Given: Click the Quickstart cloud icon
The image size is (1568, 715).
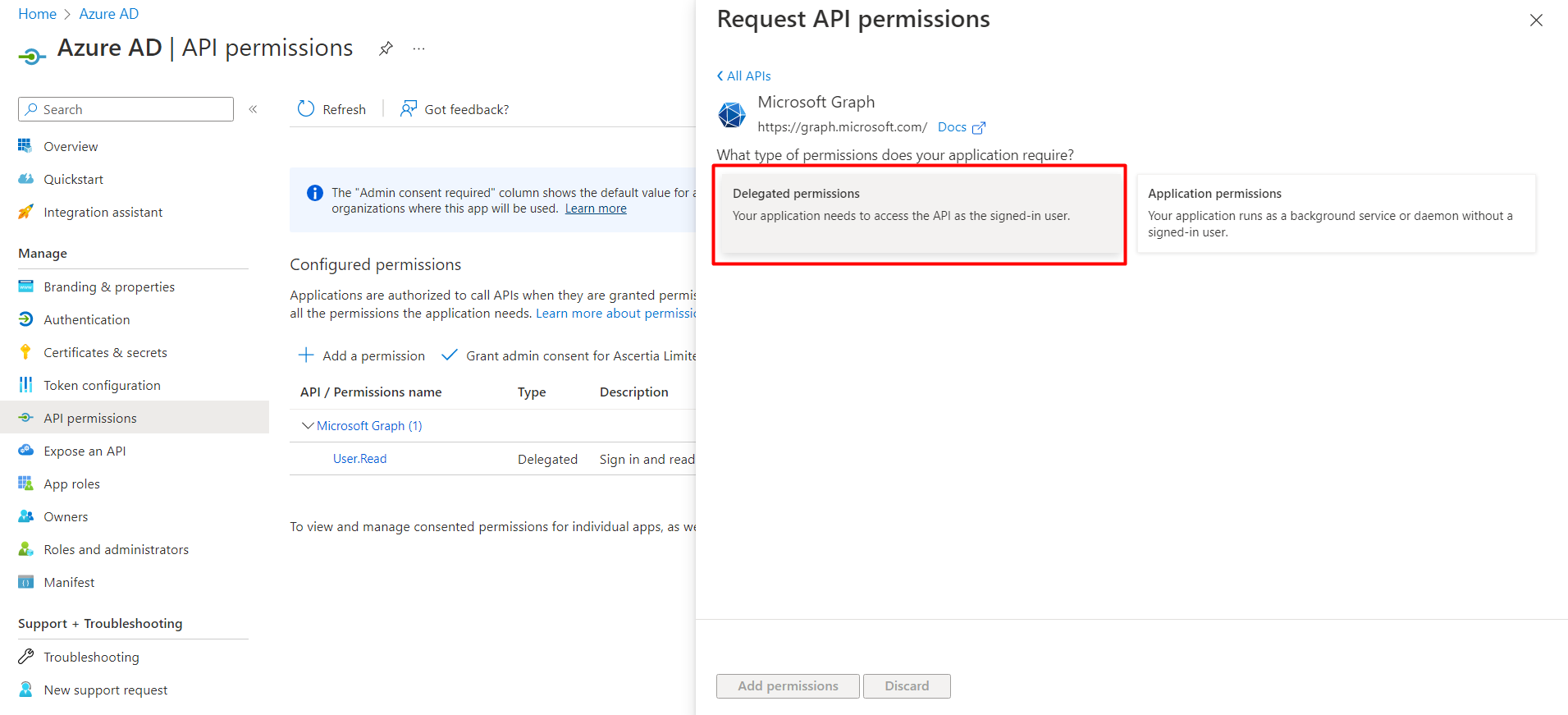Looking at the screenshot, I should coord(25,179).
